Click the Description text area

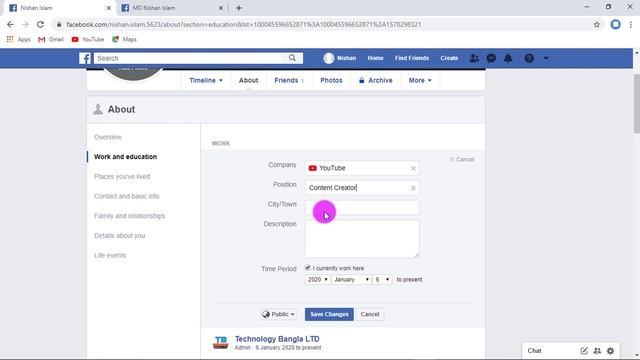coord(362,239)
